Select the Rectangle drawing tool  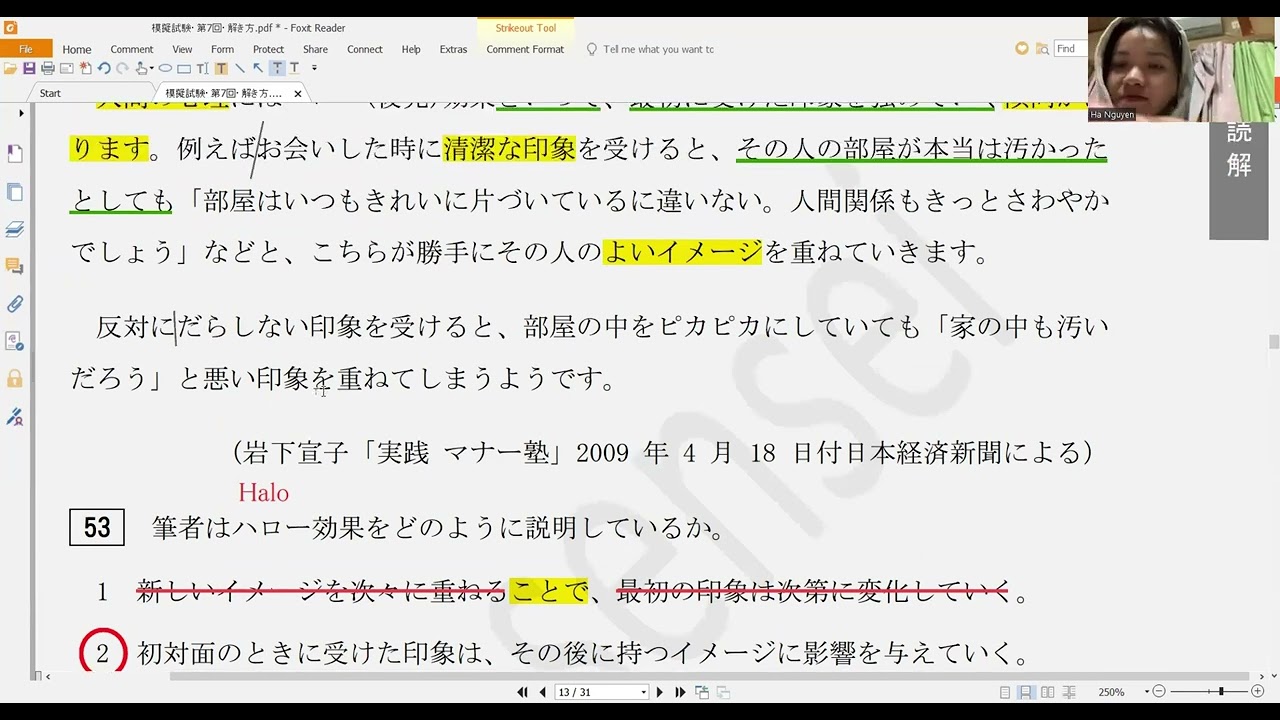[x=184, y=68]
